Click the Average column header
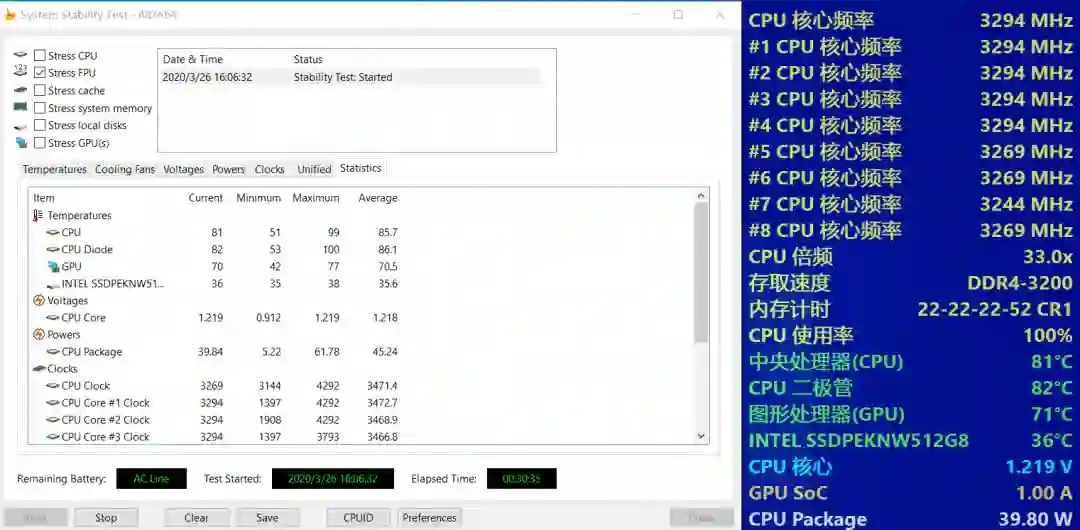The height and width of the screenshot is (530, 1080). click(377, 198)
